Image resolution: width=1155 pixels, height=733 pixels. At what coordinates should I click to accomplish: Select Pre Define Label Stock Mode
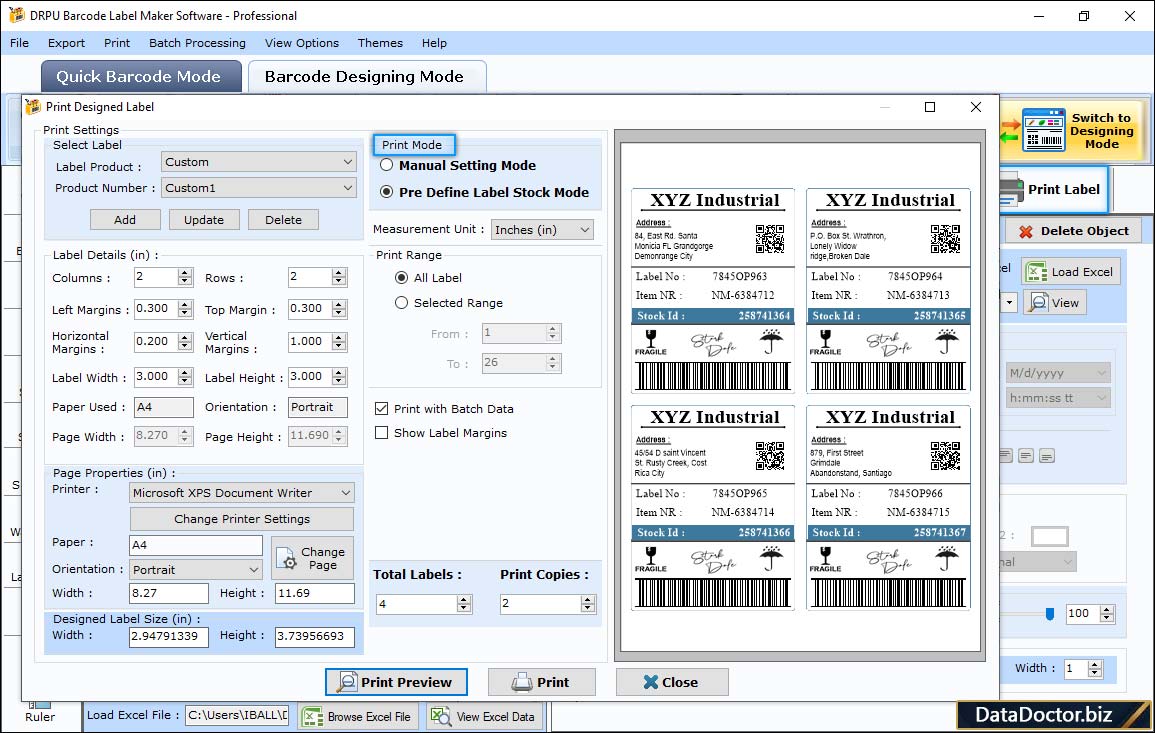[386, 192]
